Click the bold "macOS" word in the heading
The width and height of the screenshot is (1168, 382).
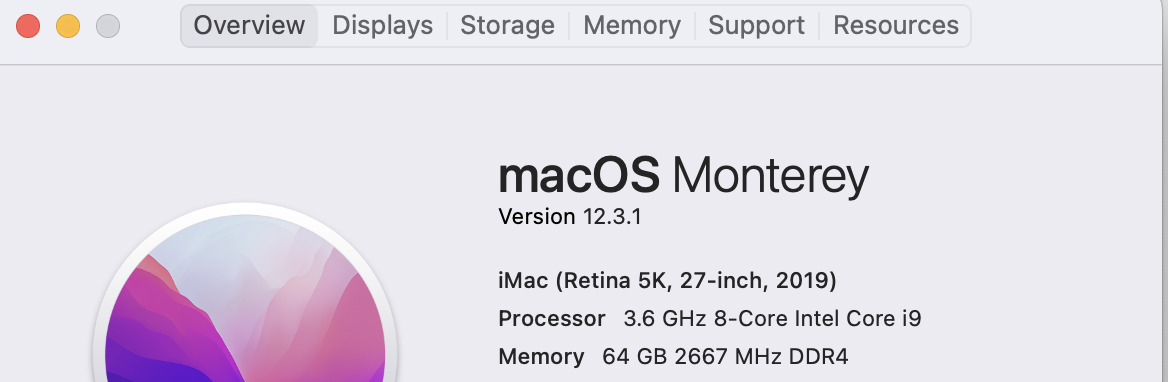[x=579, y=176]
